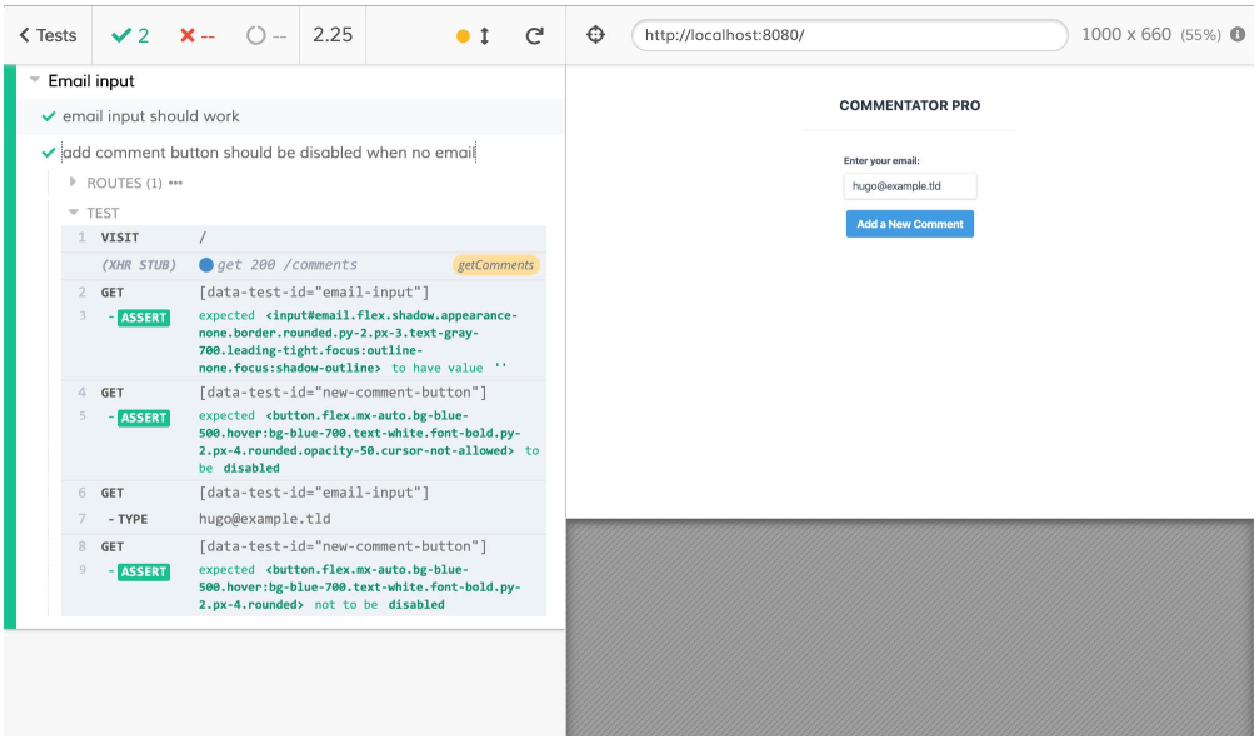The width and height of the screenshot is (1257, 738).
Task: Open the selector playground crosshair
Action: click(x=596, y=35)
